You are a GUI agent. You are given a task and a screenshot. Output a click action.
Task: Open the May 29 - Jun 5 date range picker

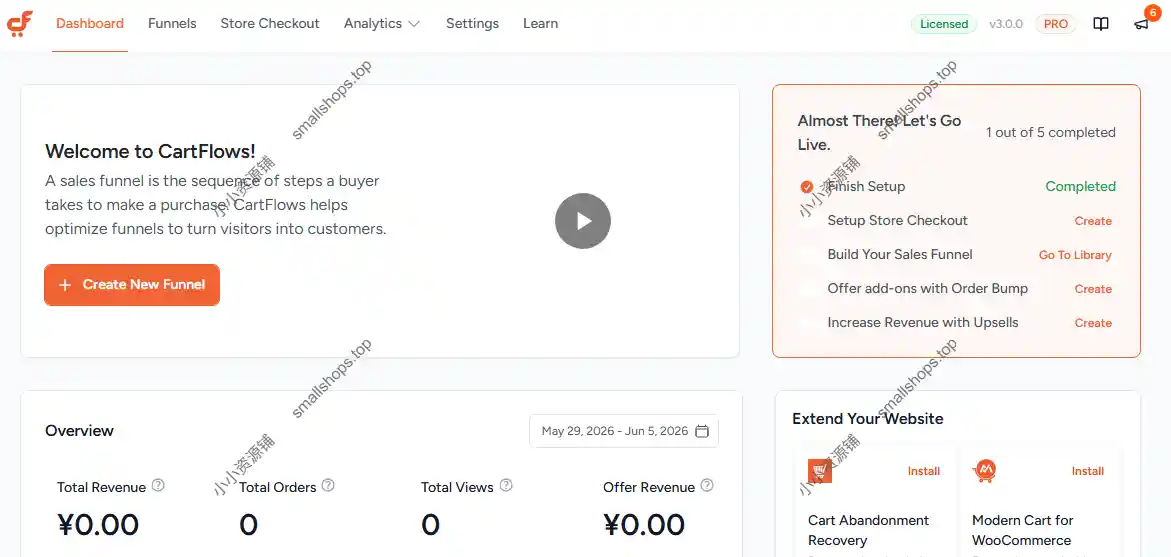pos(624,431)
